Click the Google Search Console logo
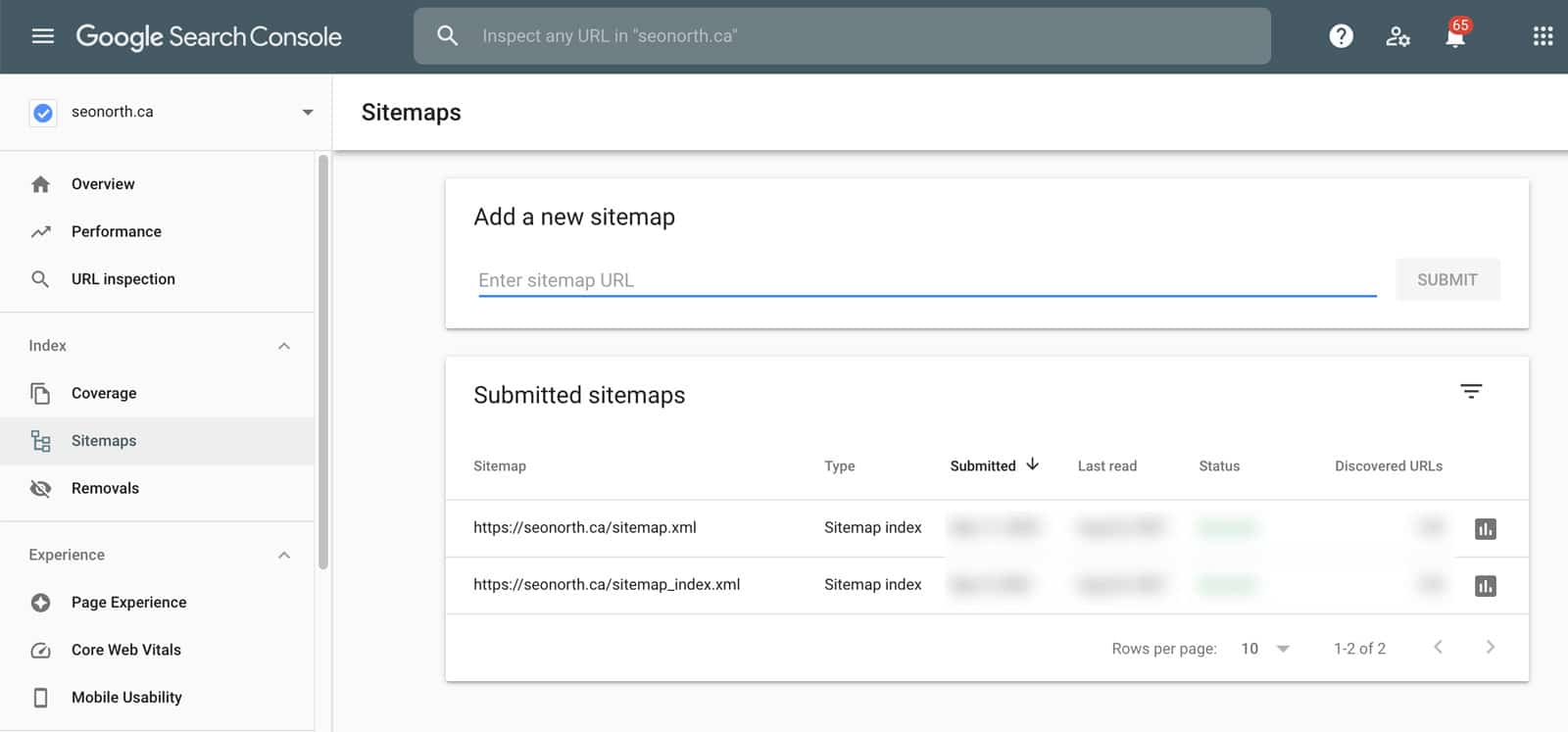This screenshot has width=1568, height=732. 209,36
